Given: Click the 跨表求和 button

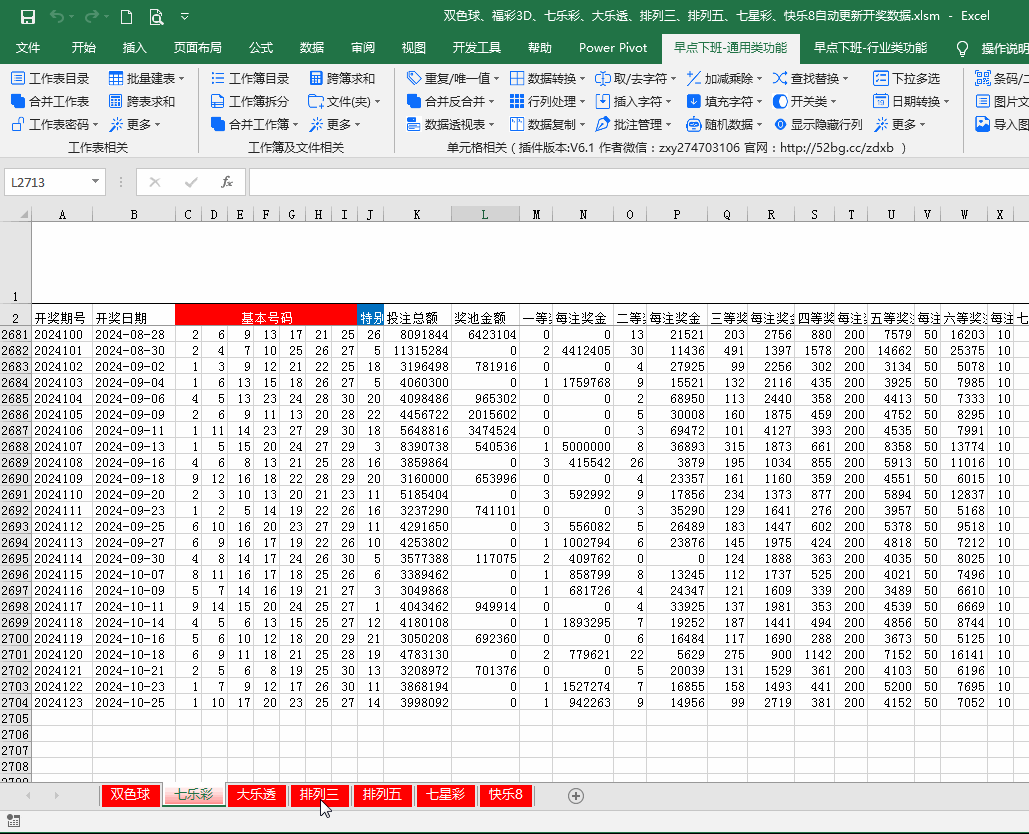Looking at the screenshot, I should tap(142, 102).
